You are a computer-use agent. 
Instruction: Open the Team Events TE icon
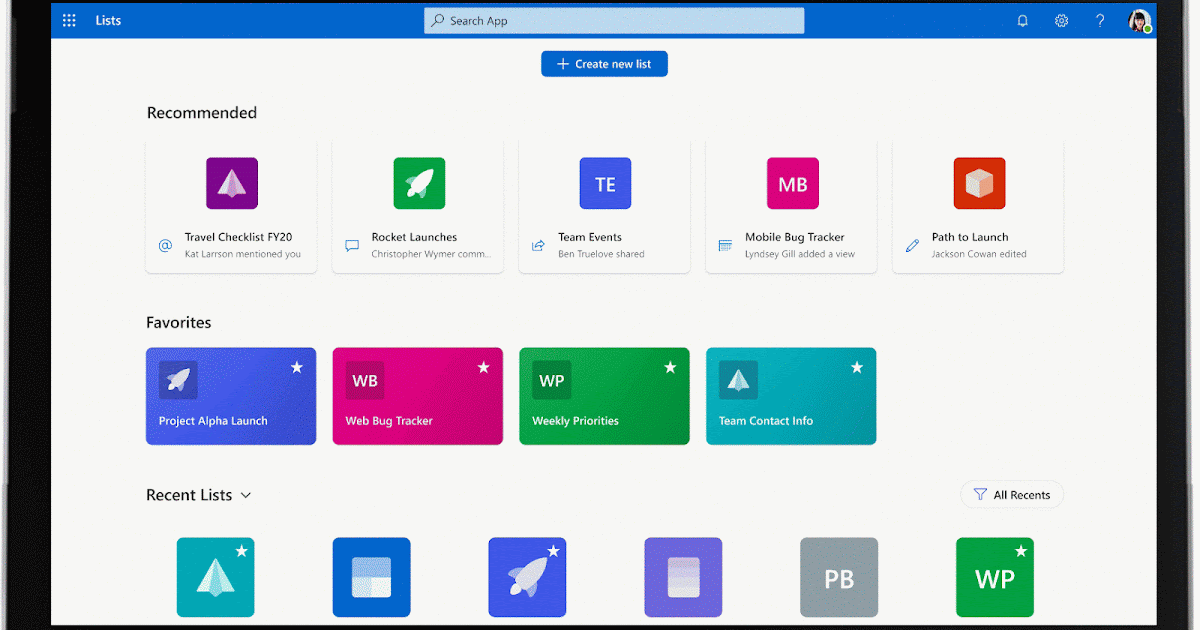tap(605, 183)
